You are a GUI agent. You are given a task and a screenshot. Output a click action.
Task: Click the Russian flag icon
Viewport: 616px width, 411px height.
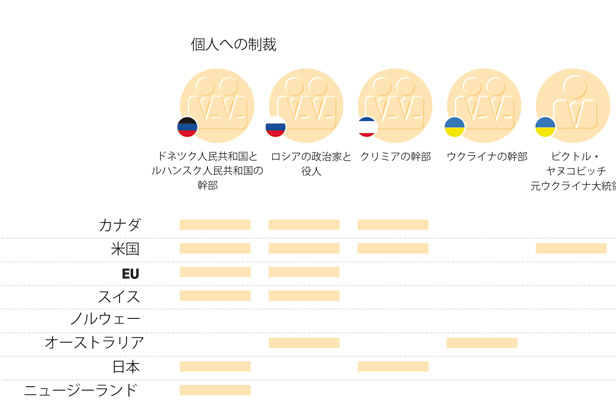[x=275, y=127]
